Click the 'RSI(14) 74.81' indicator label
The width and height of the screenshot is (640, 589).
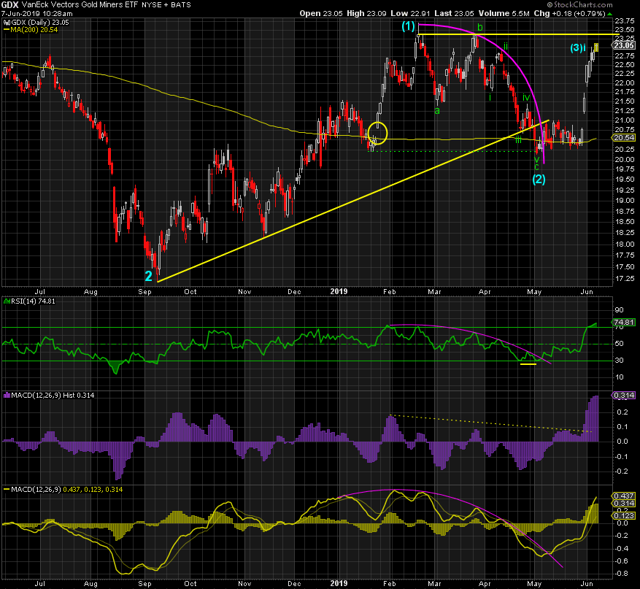point(29,301)
